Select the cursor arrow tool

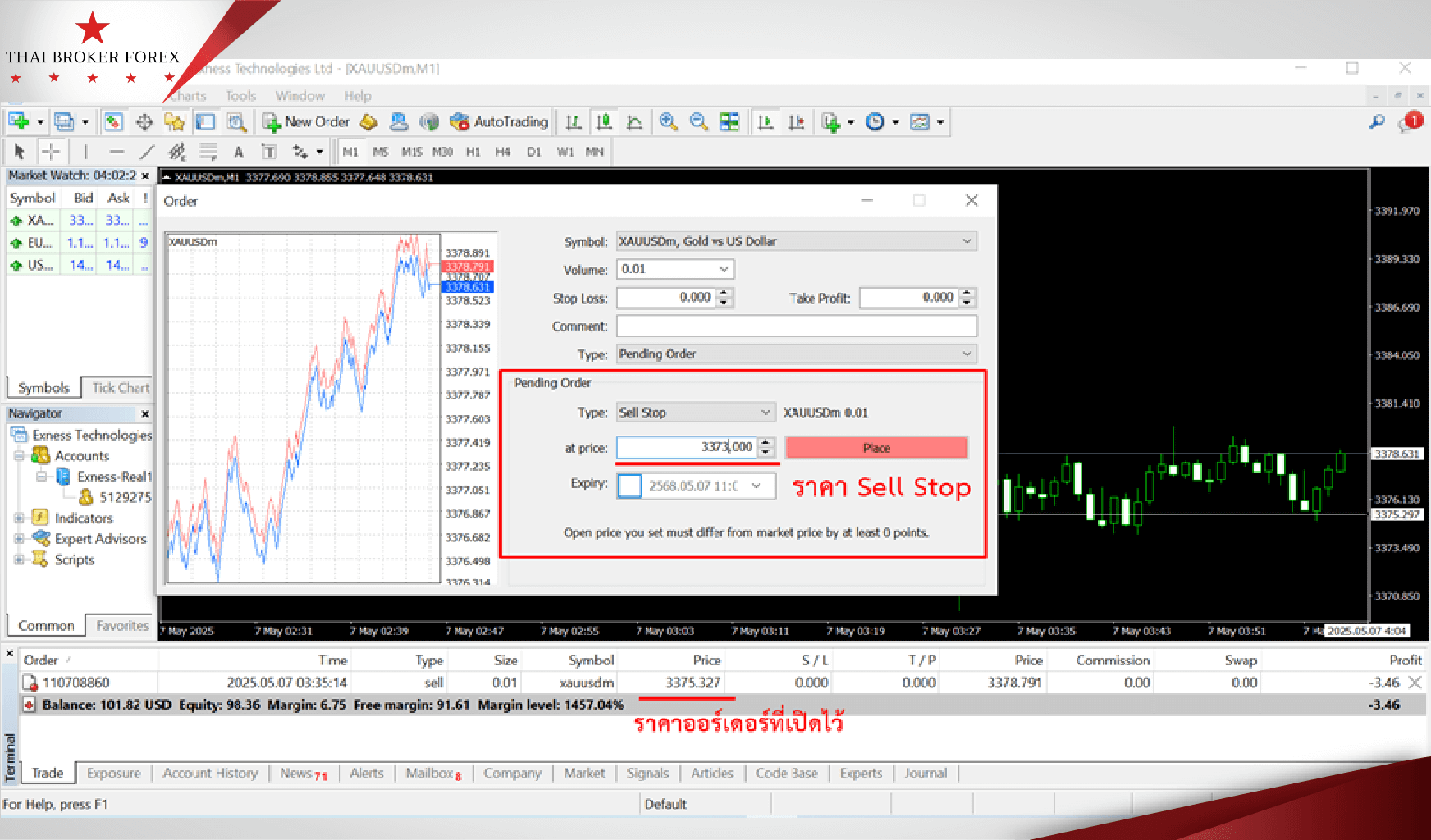point(20,152)
